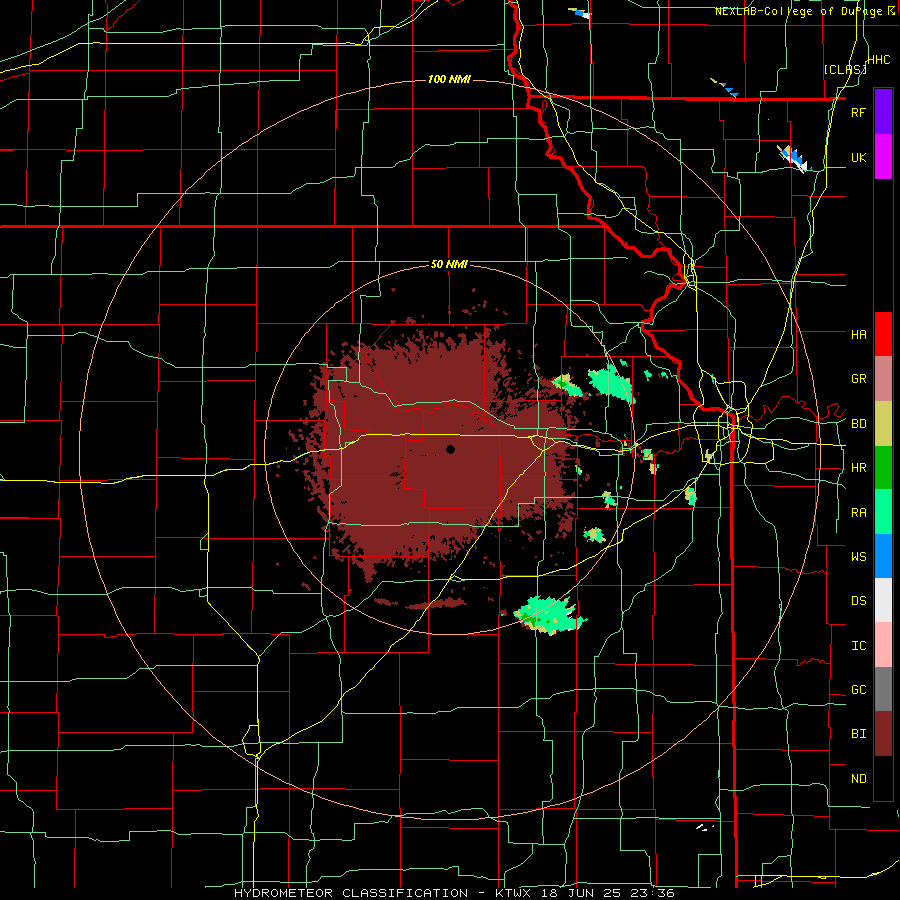Click the large rain cell south of radar

[548, 615]
